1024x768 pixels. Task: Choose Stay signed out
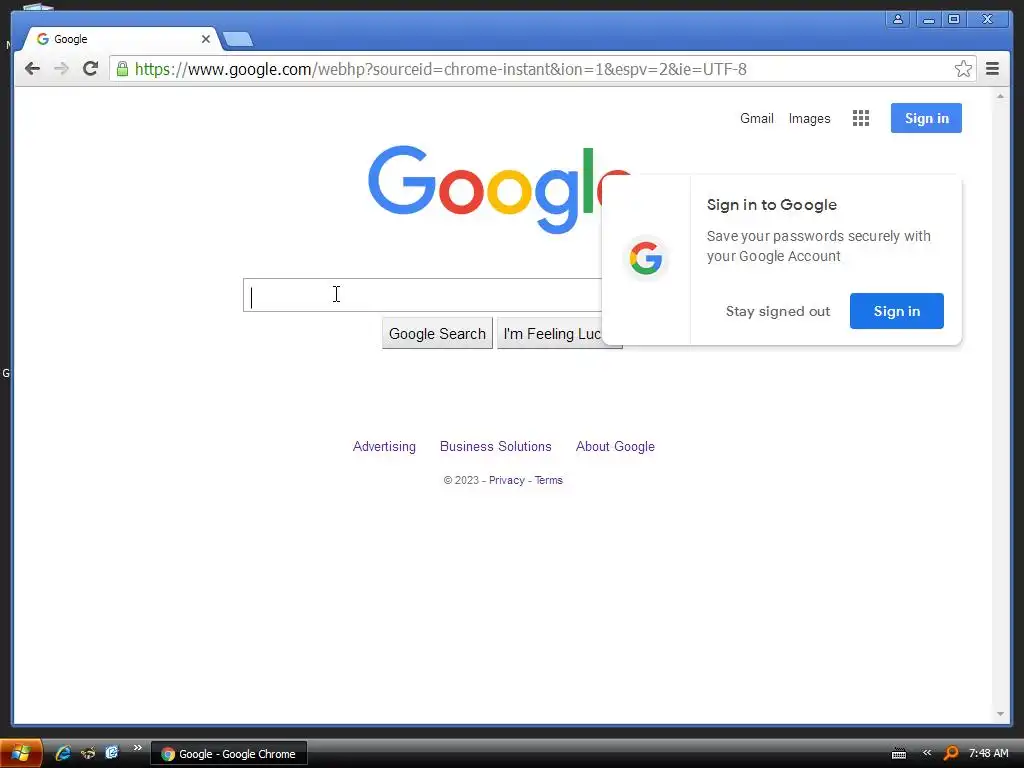click(778, 311)
